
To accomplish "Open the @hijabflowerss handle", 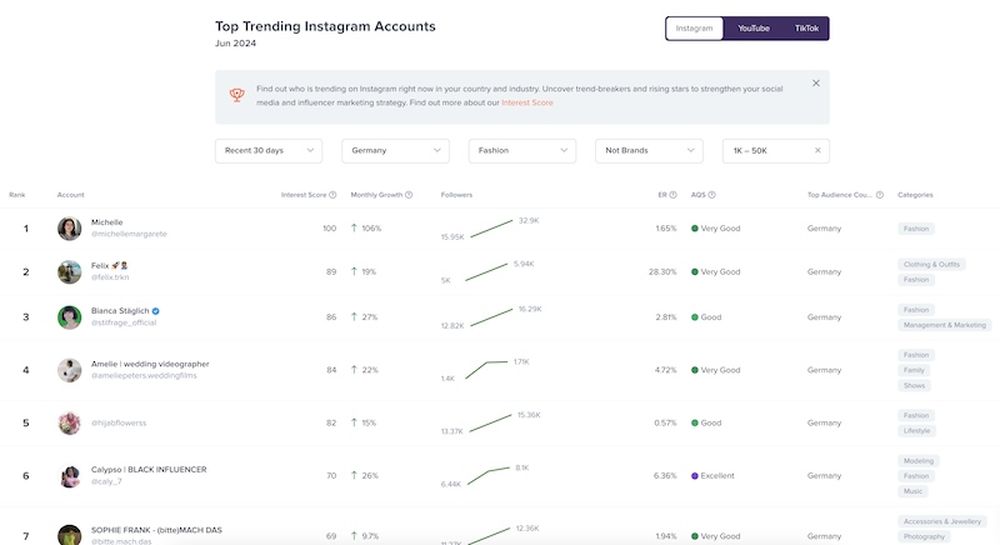I will [119, 423].
